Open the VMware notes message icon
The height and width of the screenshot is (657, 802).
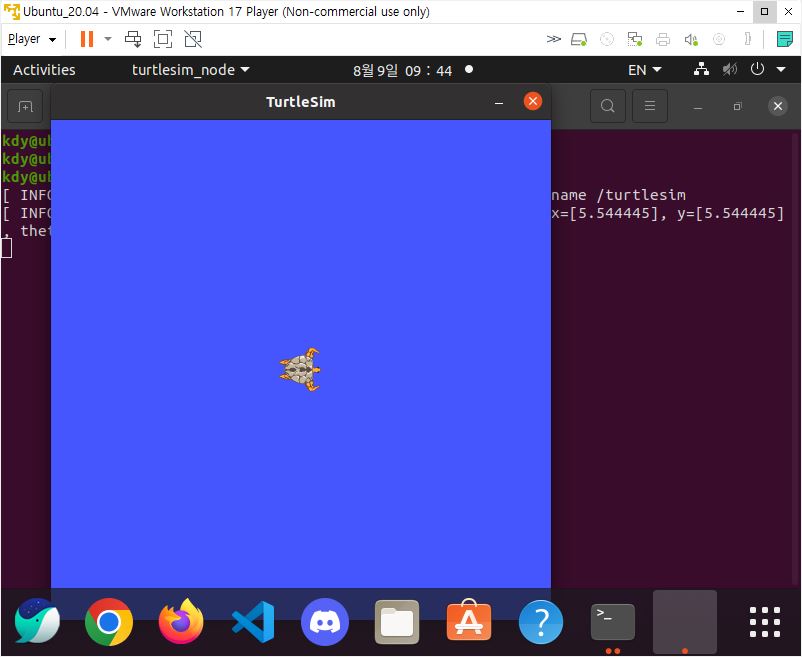coord(784,39)
